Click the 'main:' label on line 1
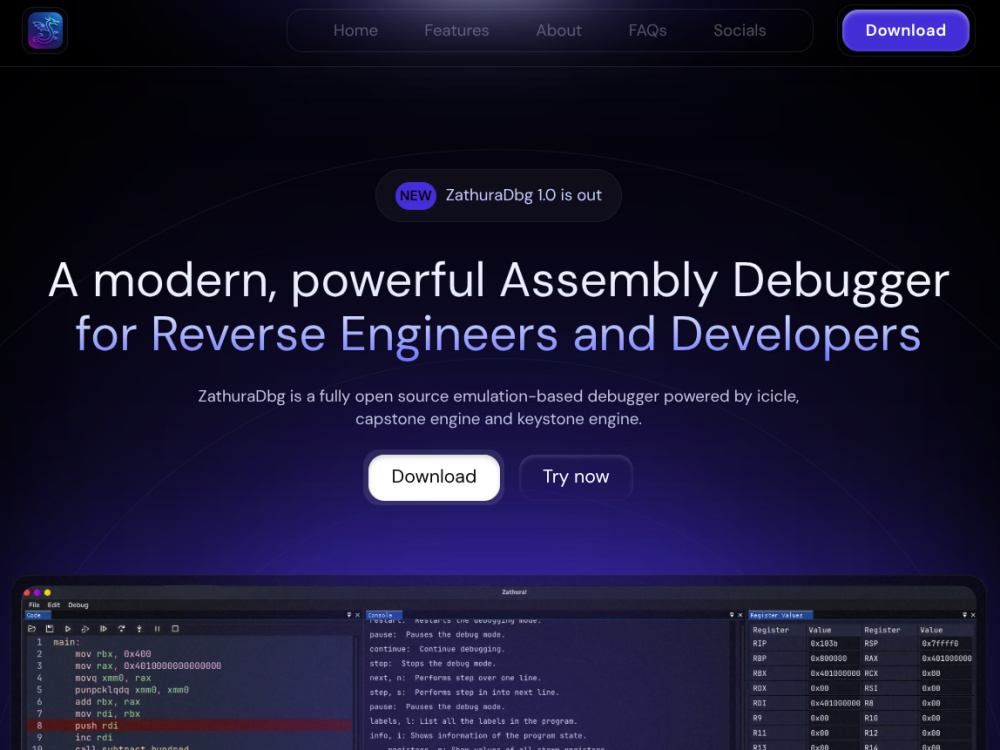The height and width of the screenshot is (750, 1000). click(66, 642)
